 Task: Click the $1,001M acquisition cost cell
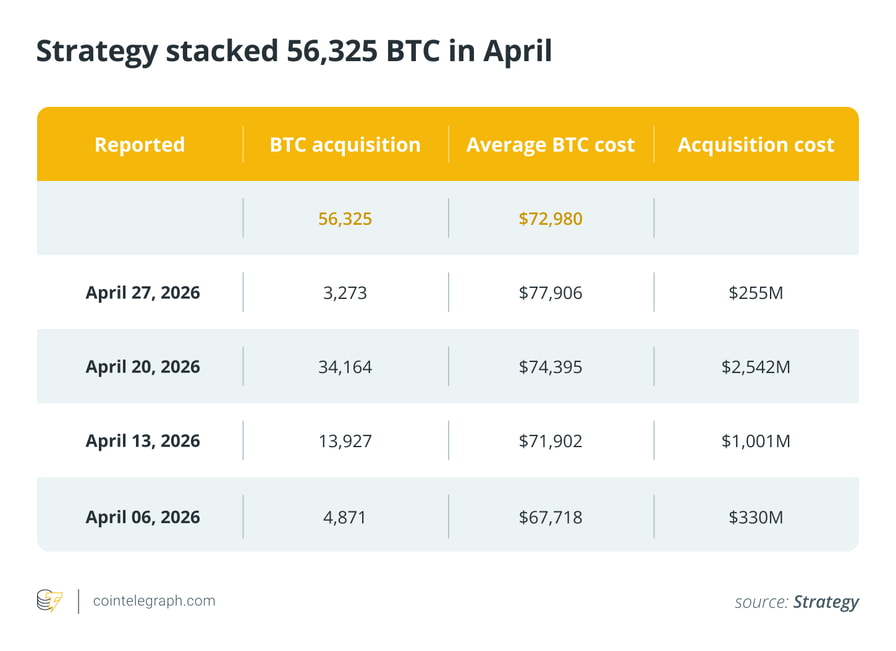click(755, 441)
